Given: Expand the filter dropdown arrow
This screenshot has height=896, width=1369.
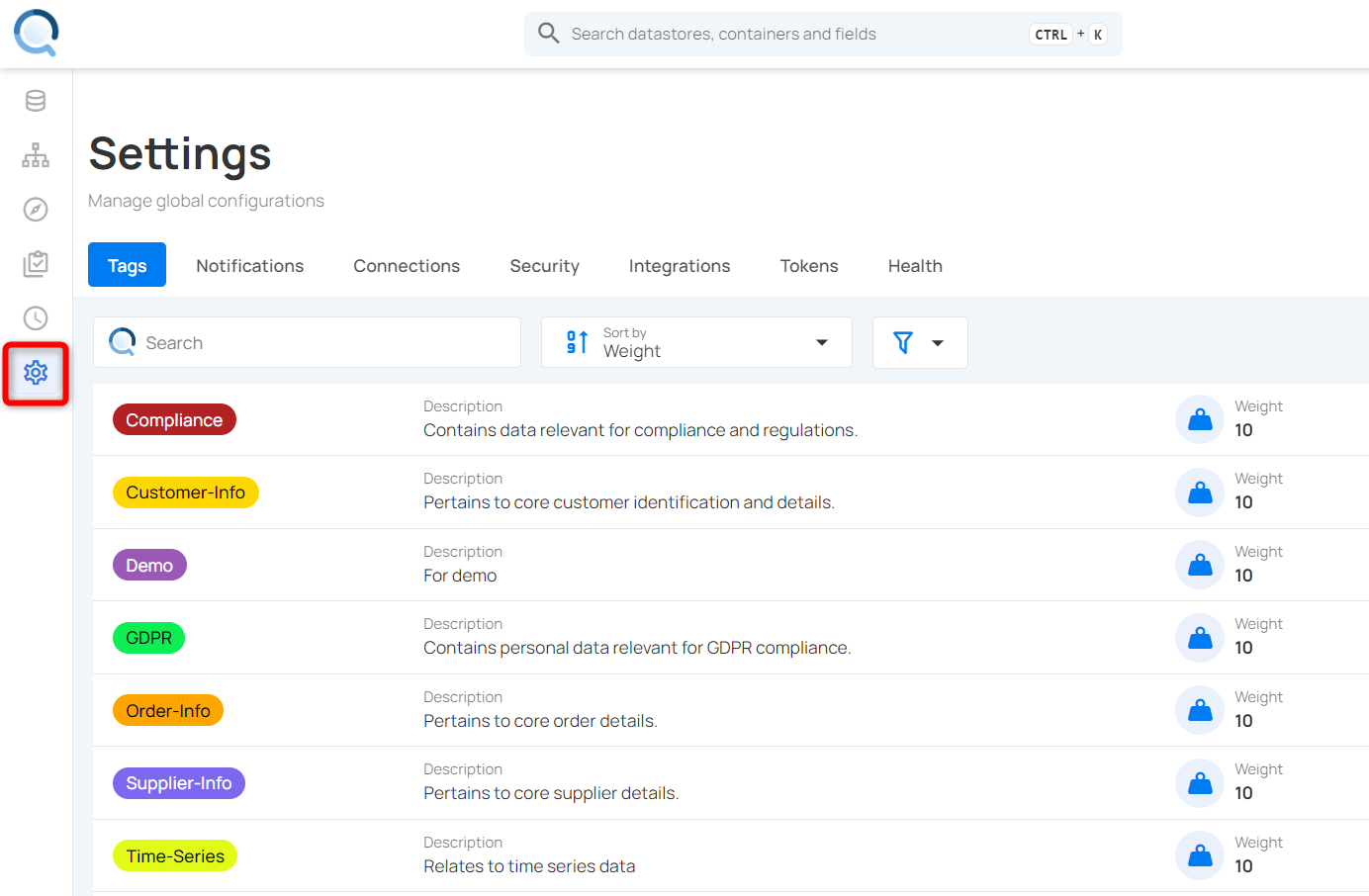Looking at the screenshot, I should pos(938,343).
